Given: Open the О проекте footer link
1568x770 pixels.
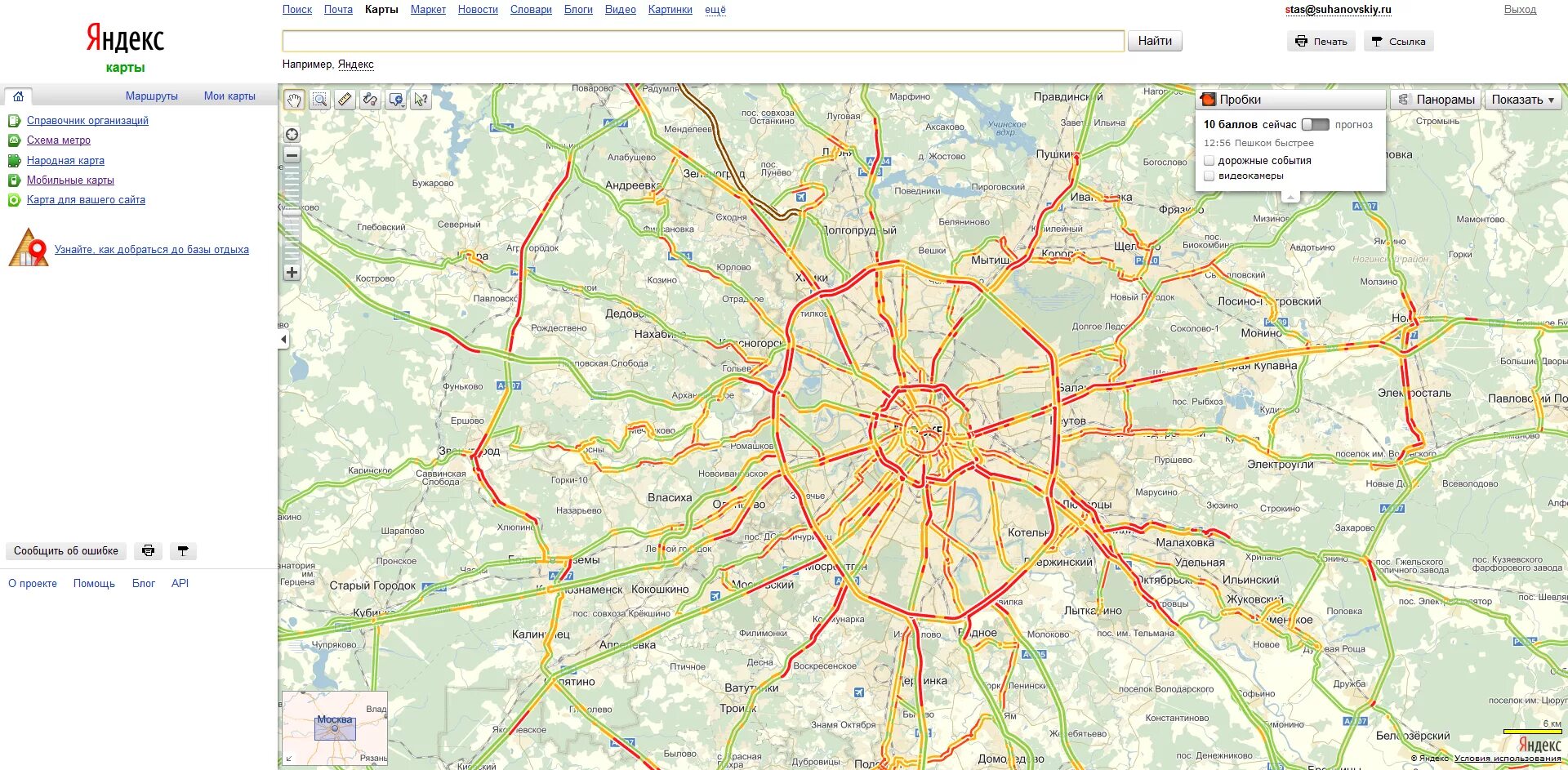Looking at the screenshot, I should click(33, 584).
